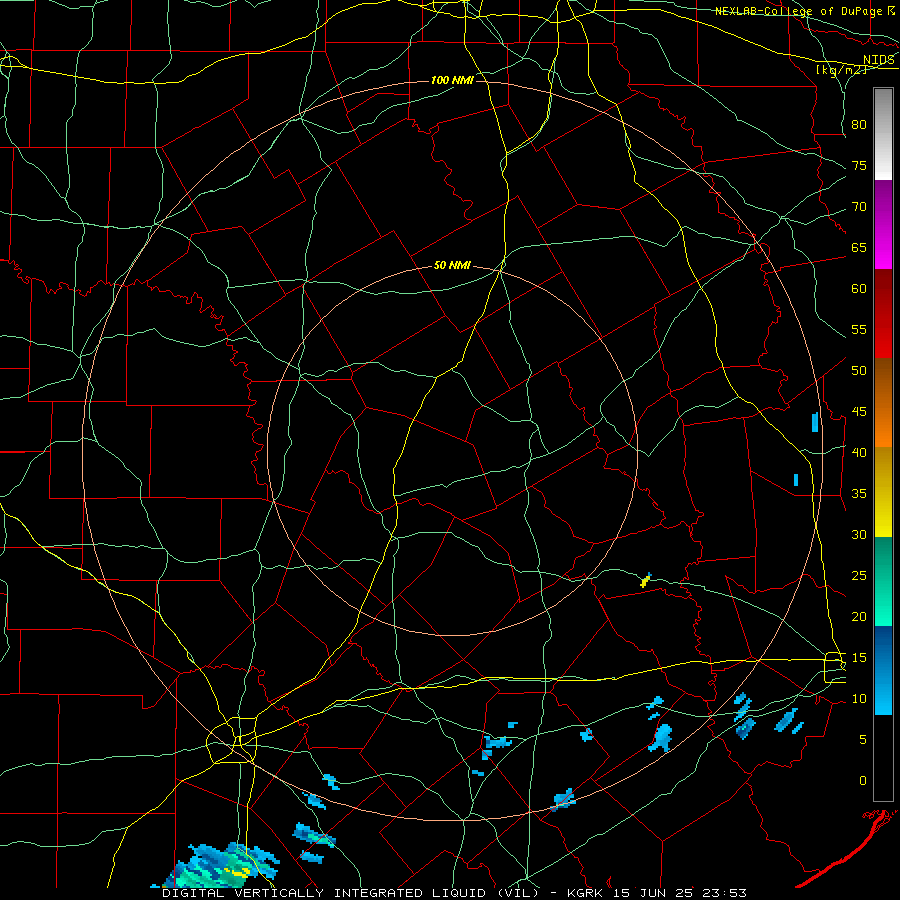
Task: Click the "[kg/m2]" units label
Action: coord(841,70)
